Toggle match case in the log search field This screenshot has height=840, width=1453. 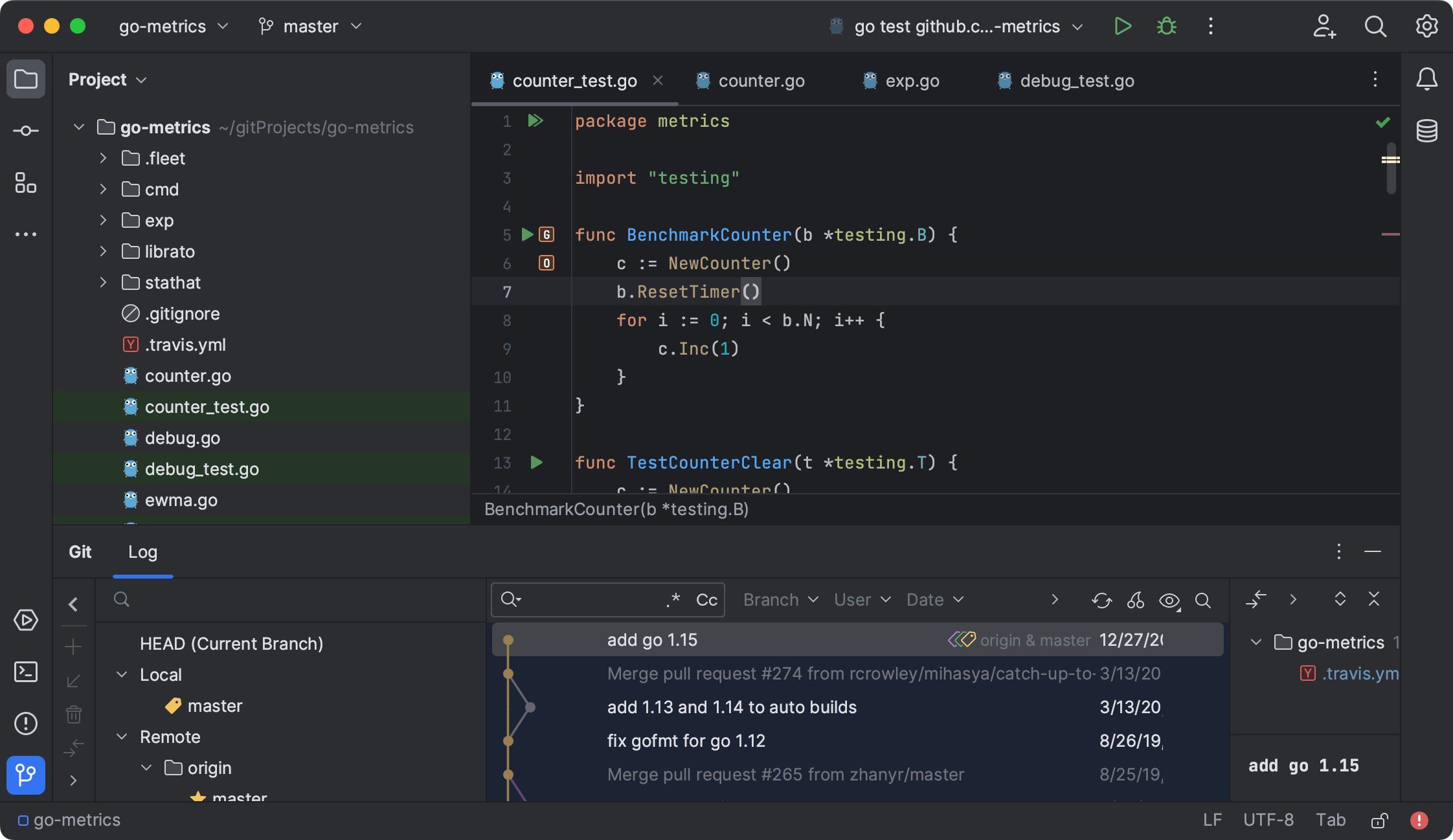click(704, 600)
